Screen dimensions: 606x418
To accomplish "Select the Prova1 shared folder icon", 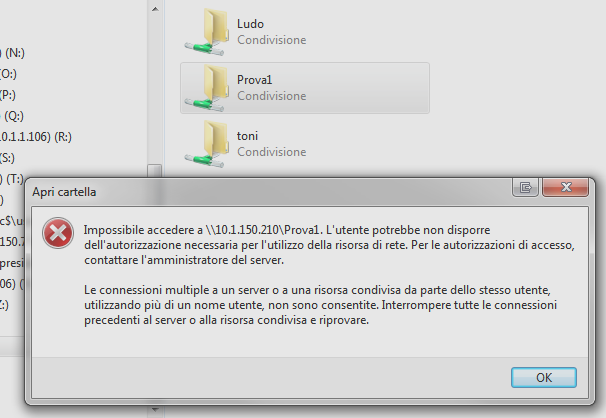I will [206, 88].
